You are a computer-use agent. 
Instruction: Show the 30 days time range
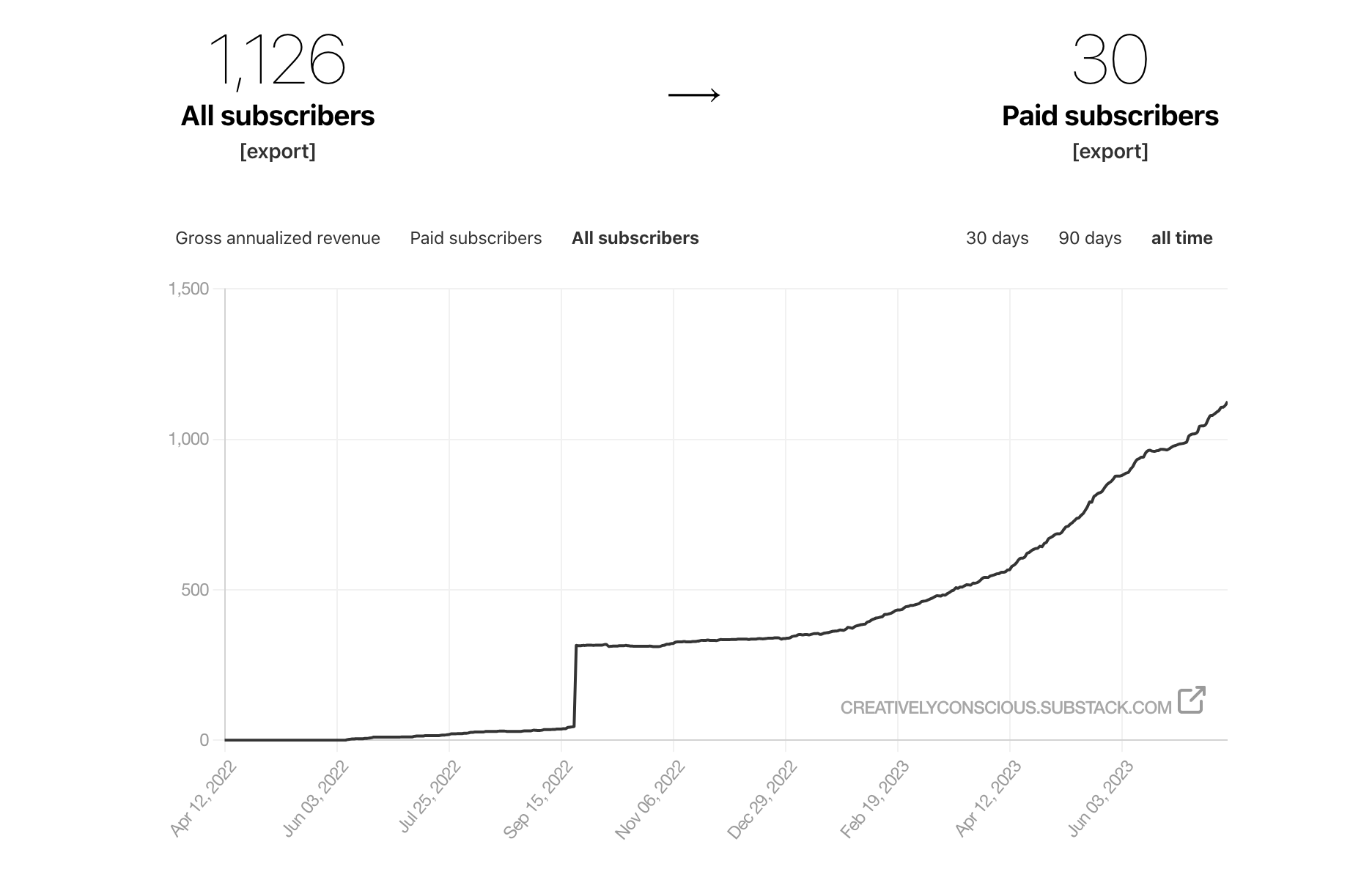(997, 238)
